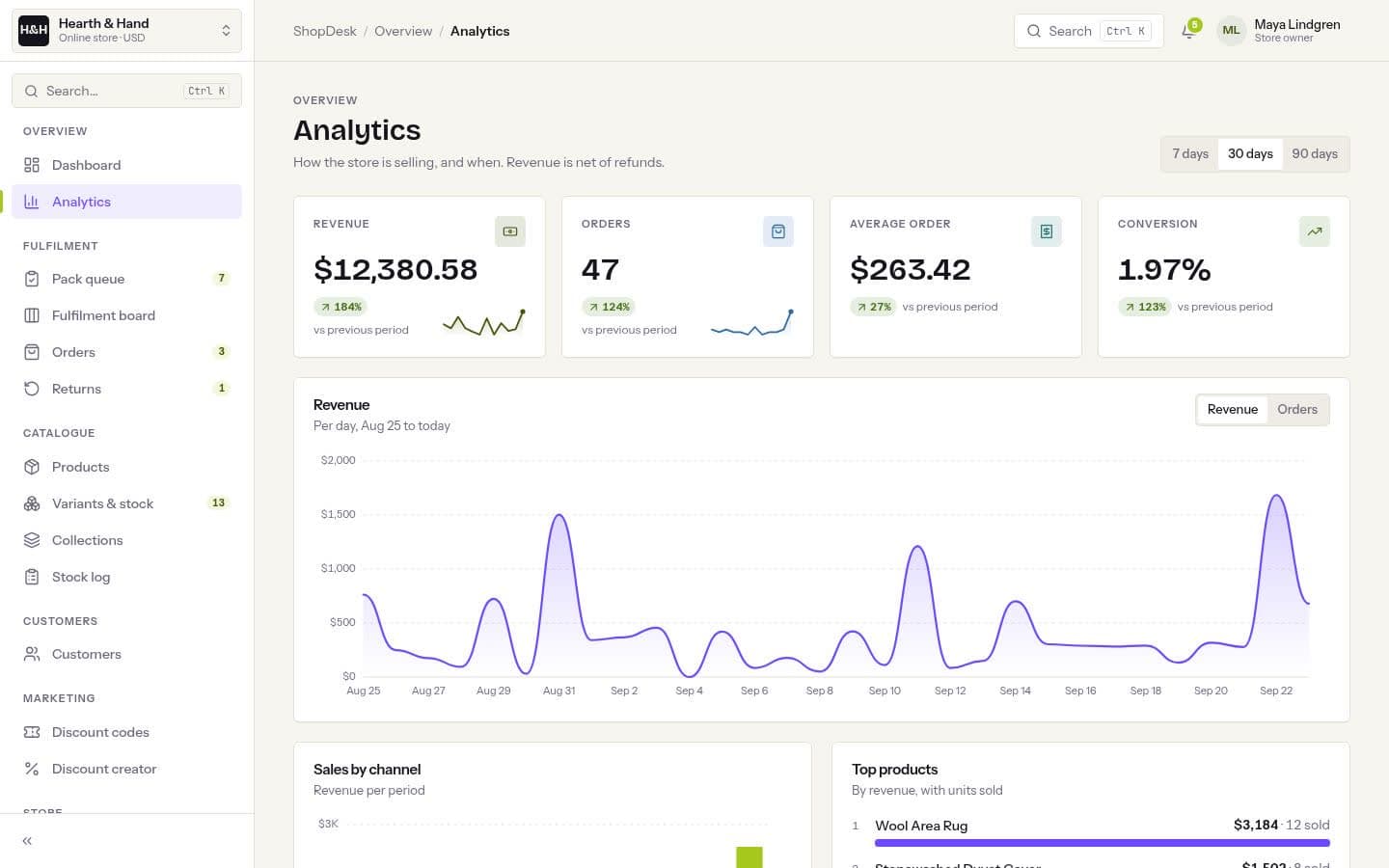The width and height of the screenshot is (1389, 868).
Task: Click the Conversion trending-up icon
Action: tap(1315, 231)
